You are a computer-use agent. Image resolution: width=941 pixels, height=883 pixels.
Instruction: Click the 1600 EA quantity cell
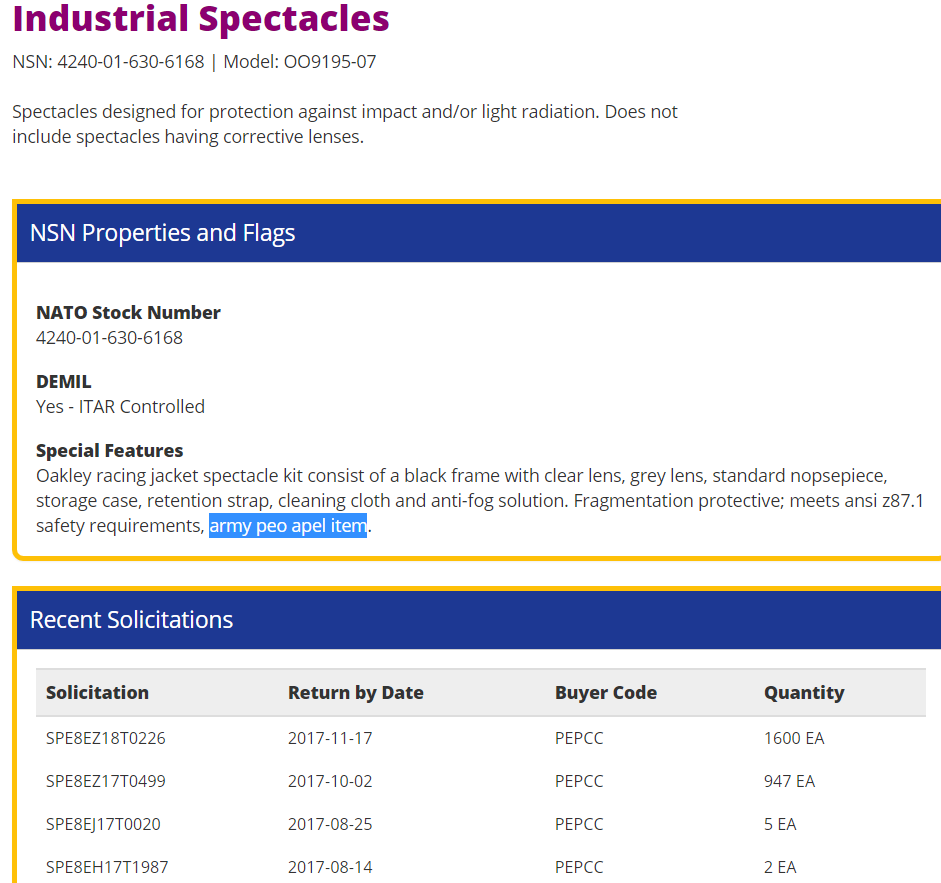pyautogui.click(x=793, y=738)
